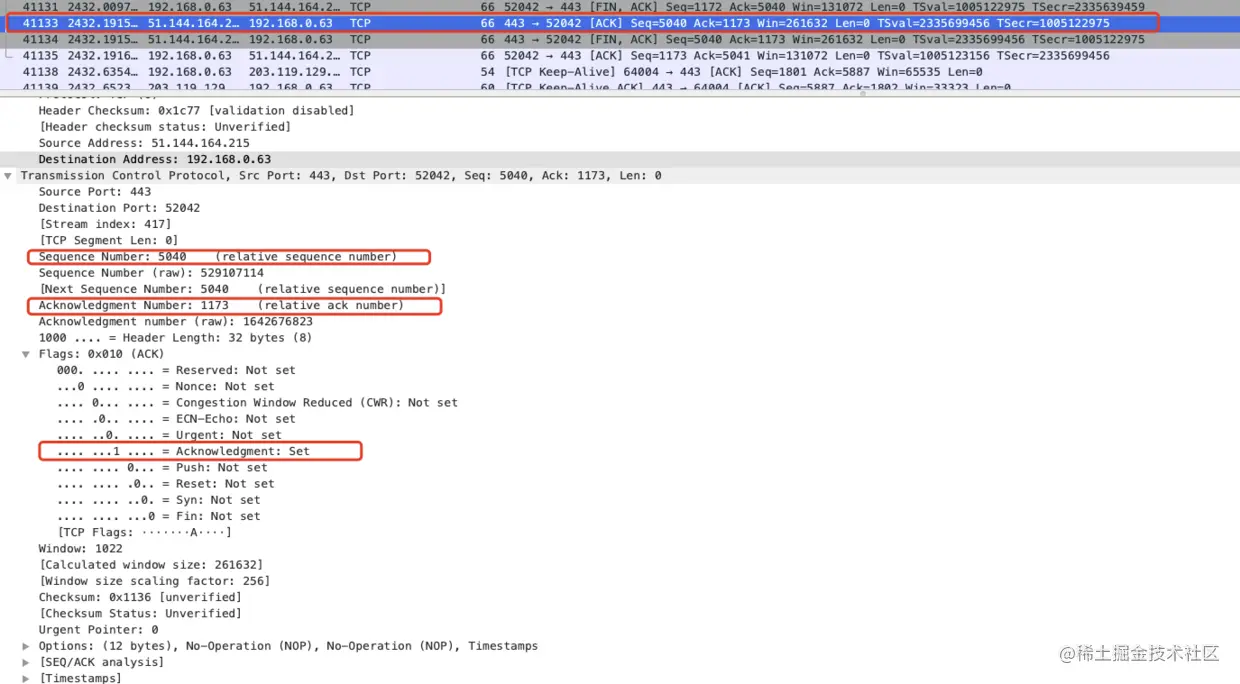This screenshot has width=1240, height=684.
Task: Select Sequence Number: 5040 relative line
Action: click(217, 257)
